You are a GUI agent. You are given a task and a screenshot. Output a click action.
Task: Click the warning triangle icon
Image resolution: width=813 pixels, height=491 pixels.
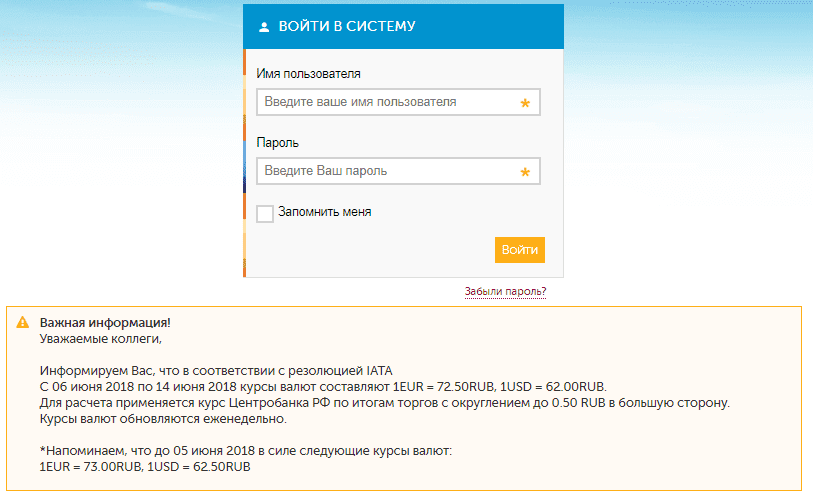23,322
